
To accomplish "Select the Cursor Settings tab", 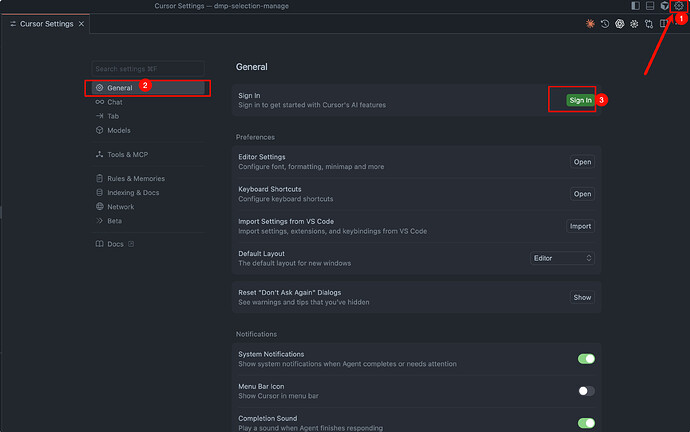I will click(46, 24).
